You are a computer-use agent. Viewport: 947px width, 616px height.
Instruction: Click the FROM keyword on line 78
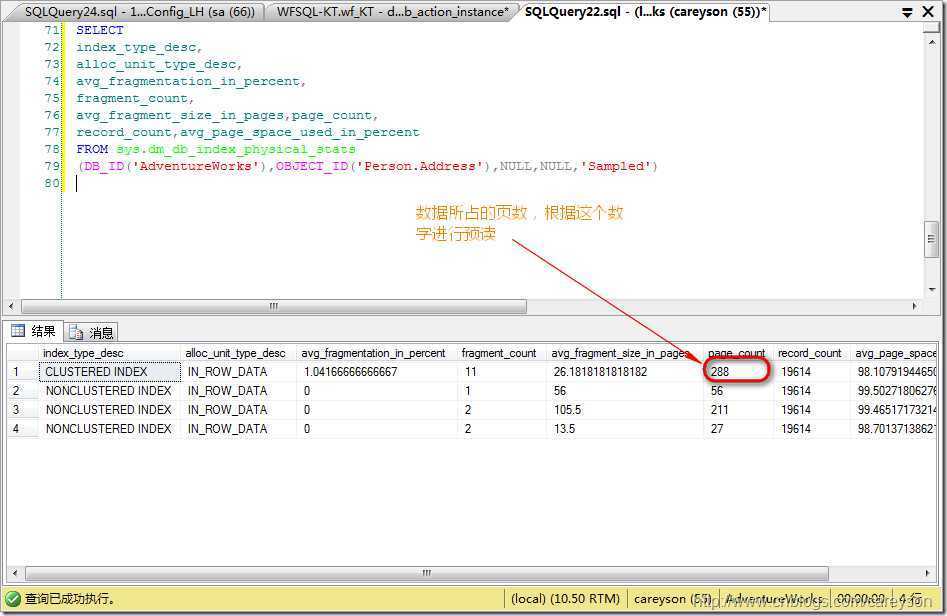(92, 149)
